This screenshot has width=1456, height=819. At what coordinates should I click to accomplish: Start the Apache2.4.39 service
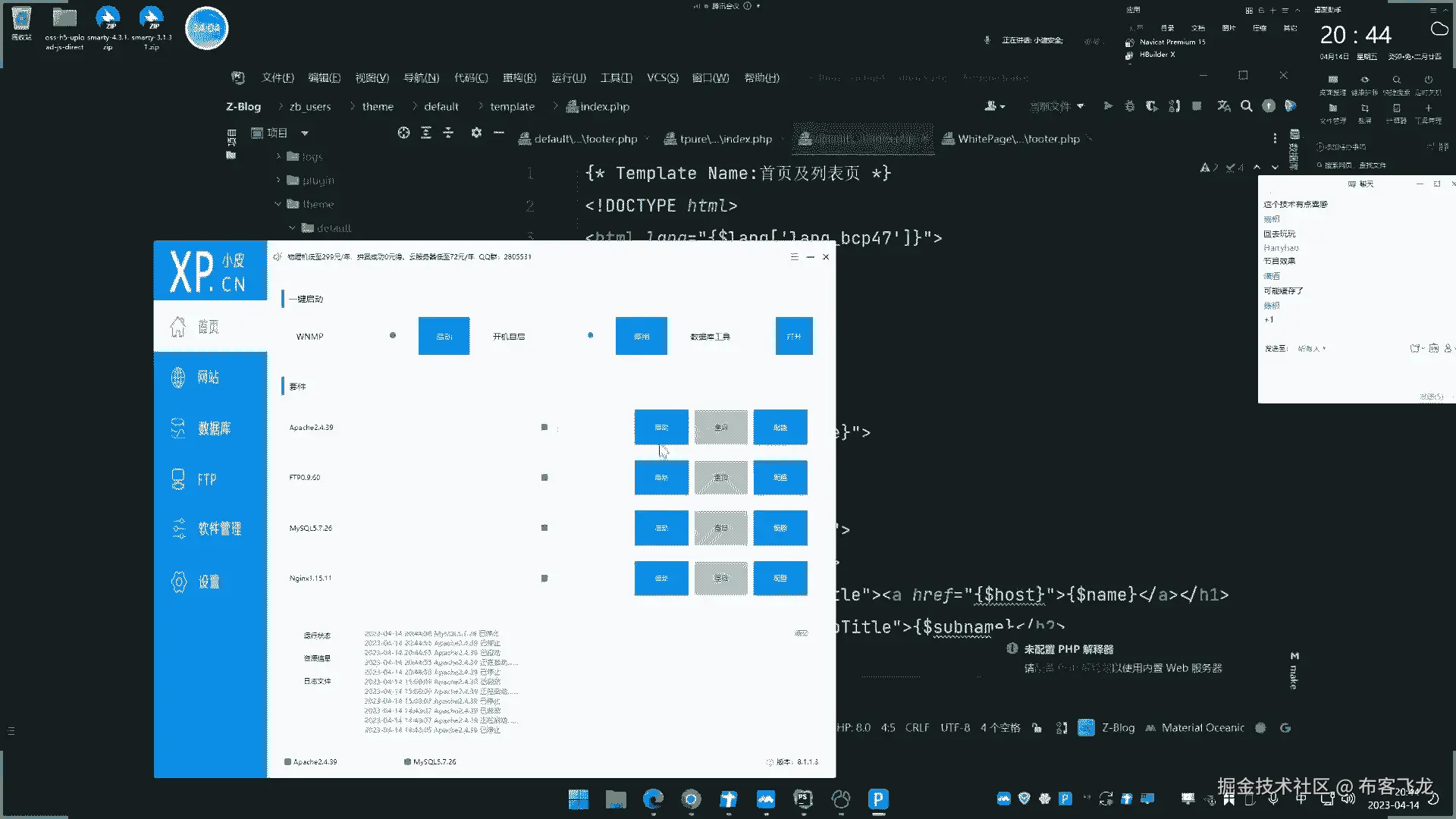click(x=661, y=427)
